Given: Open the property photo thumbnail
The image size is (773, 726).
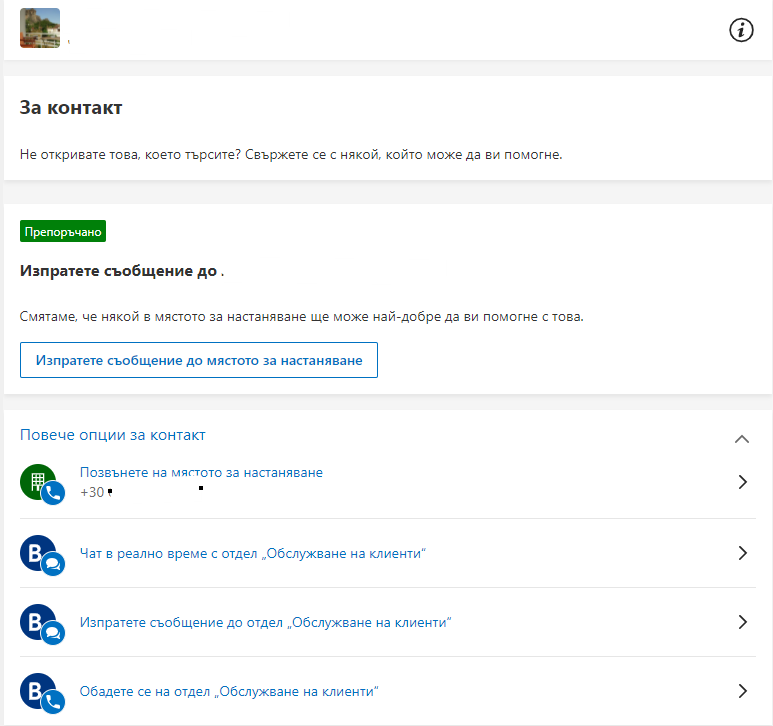Looking at the screenshot, I should tap(40, 28).
